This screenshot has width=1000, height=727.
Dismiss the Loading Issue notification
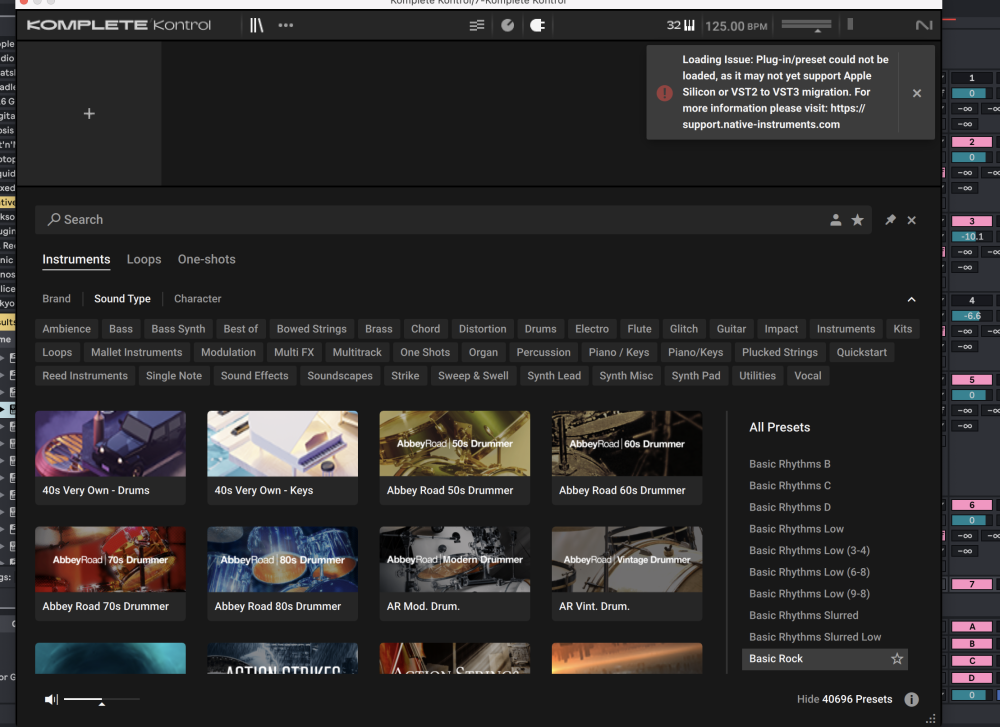click(x=917, y=93)
